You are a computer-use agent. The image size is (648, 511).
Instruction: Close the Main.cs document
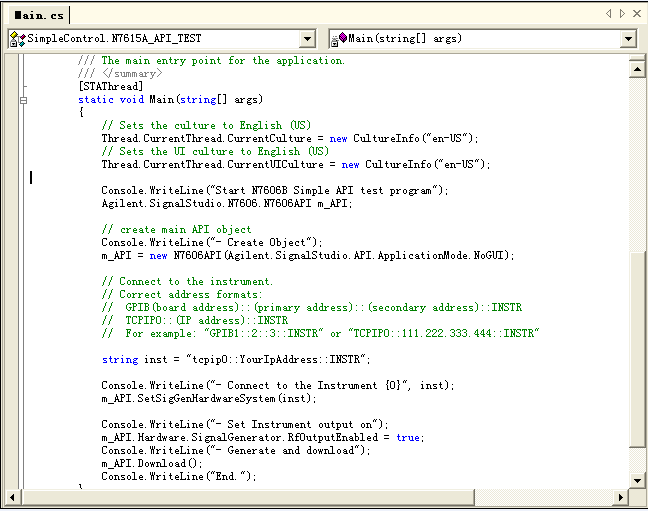637,14
